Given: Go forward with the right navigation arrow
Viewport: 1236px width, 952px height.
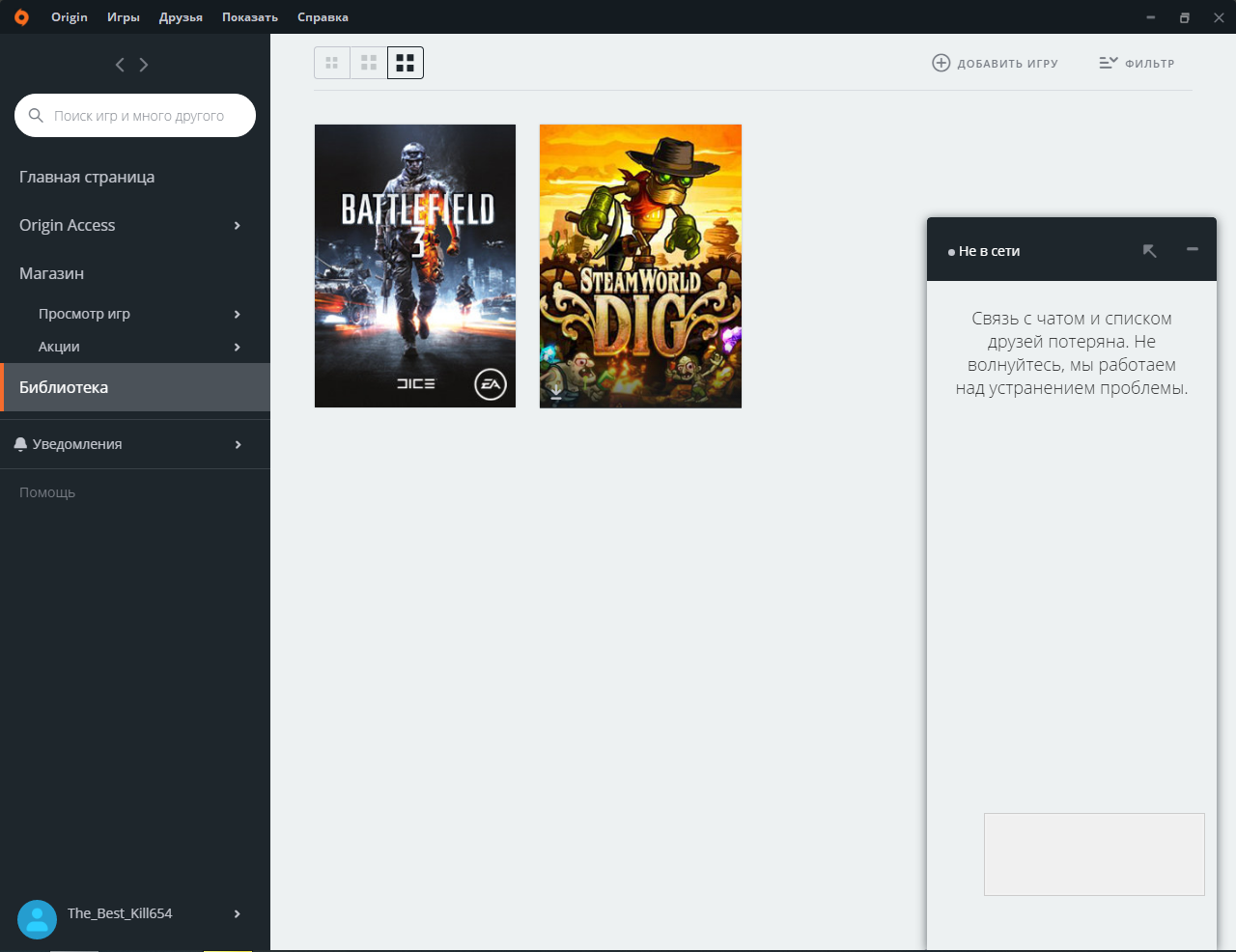Looking at the screenshot, I should (144, 65).
